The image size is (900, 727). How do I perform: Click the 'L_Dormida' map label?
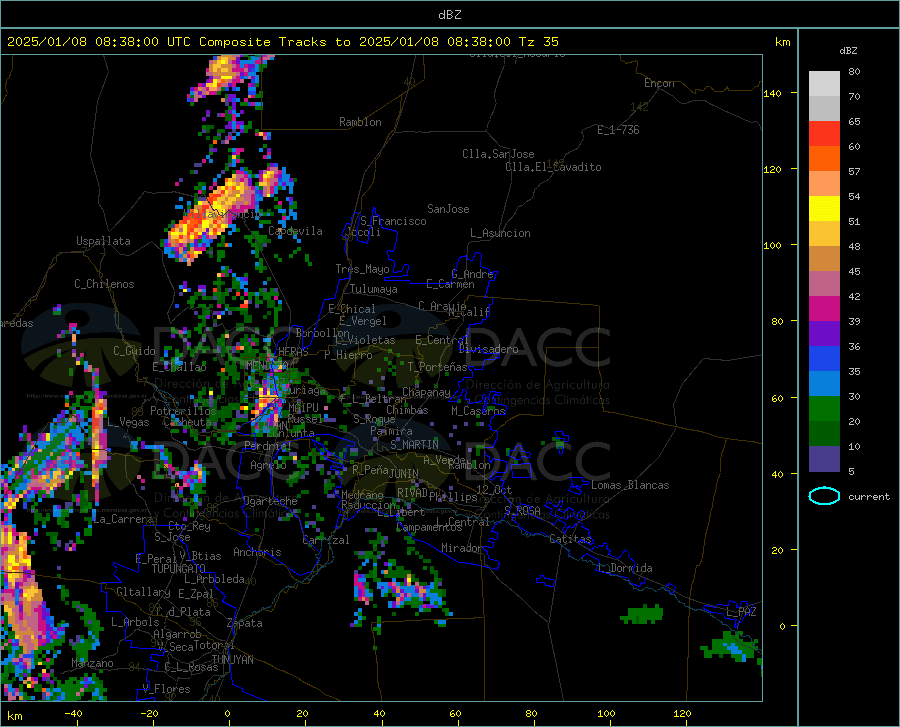(624, 568)
